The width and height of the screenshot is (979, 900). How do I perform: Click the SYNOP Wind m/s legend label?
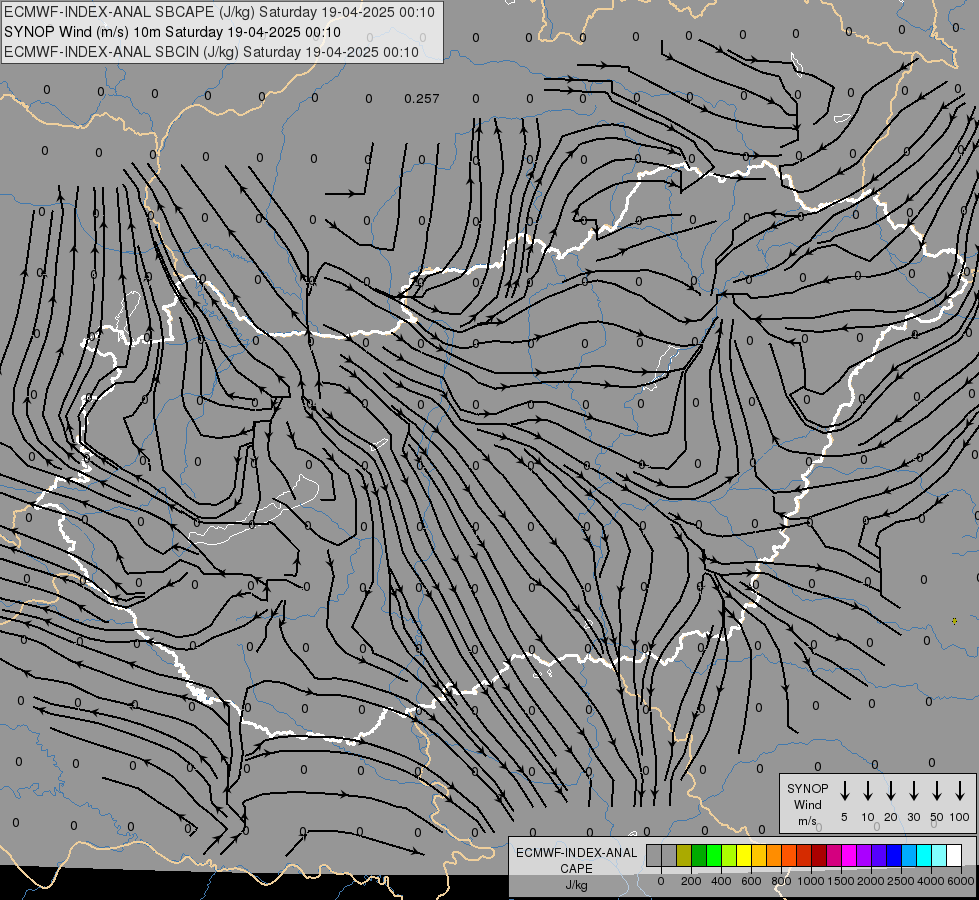click(x=807, y=804)
